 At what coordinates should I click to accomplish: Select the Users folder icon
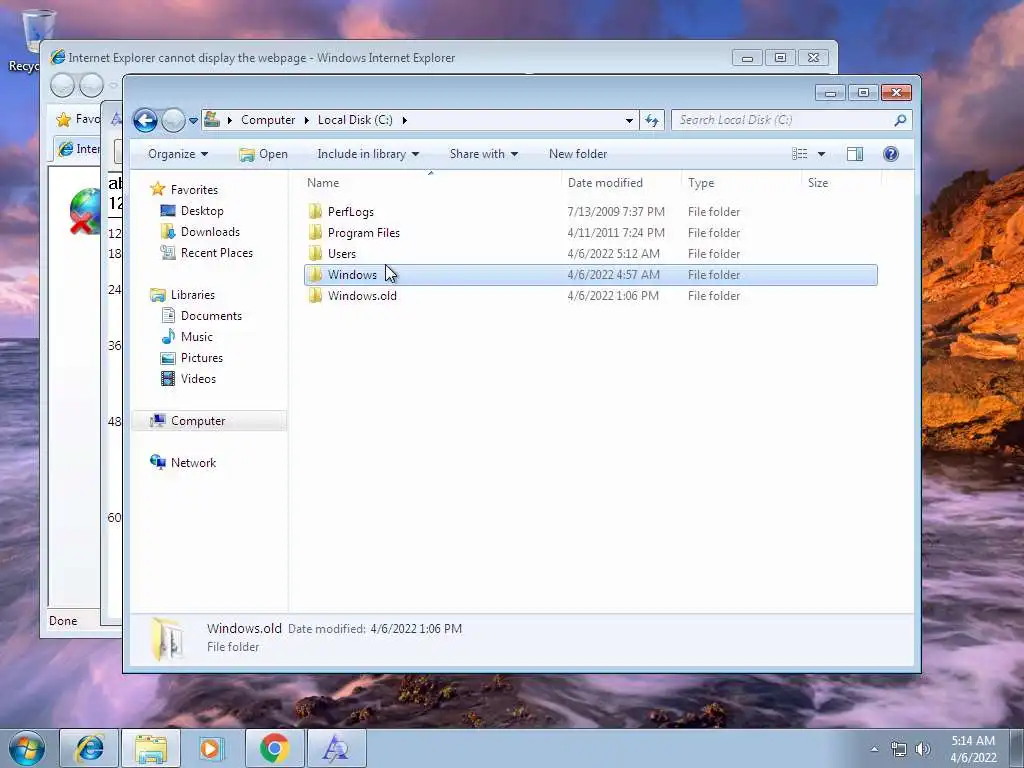315,253
